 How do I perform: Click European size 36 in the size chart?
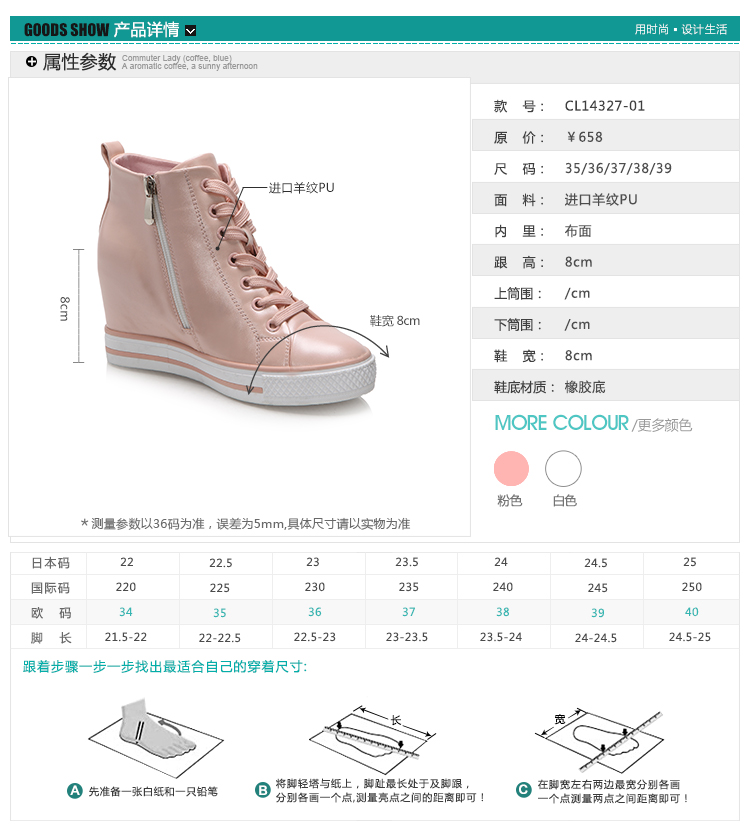(x=315, y=612)
